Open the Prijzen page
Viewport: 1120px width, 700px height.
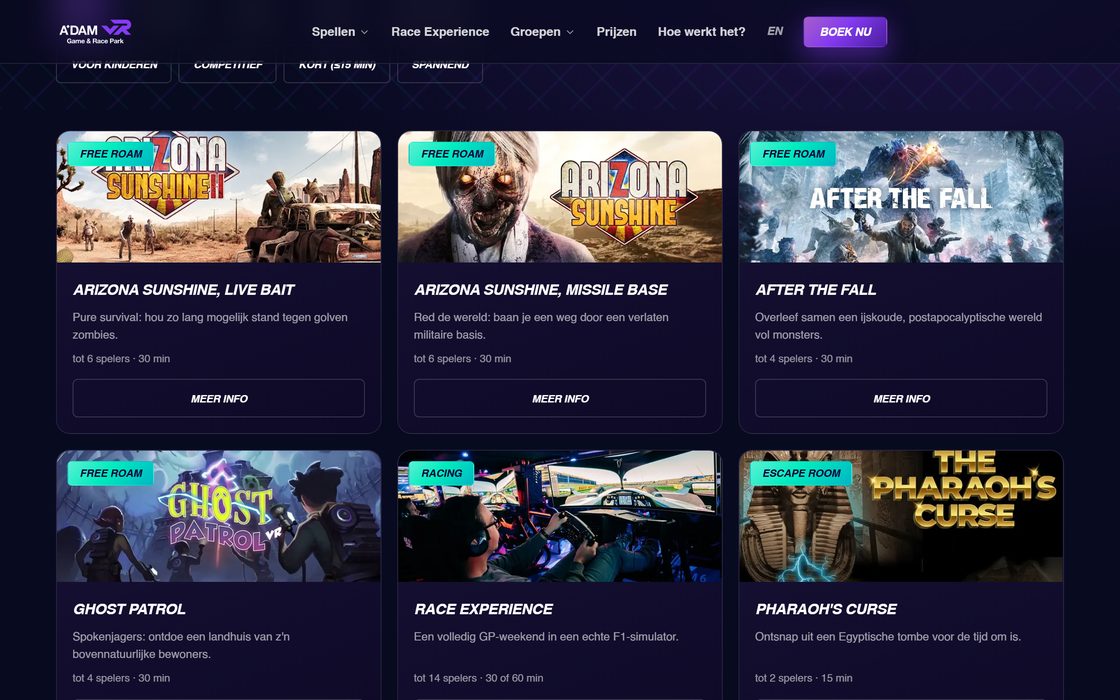pyautogui.click(x=616, y=31)
